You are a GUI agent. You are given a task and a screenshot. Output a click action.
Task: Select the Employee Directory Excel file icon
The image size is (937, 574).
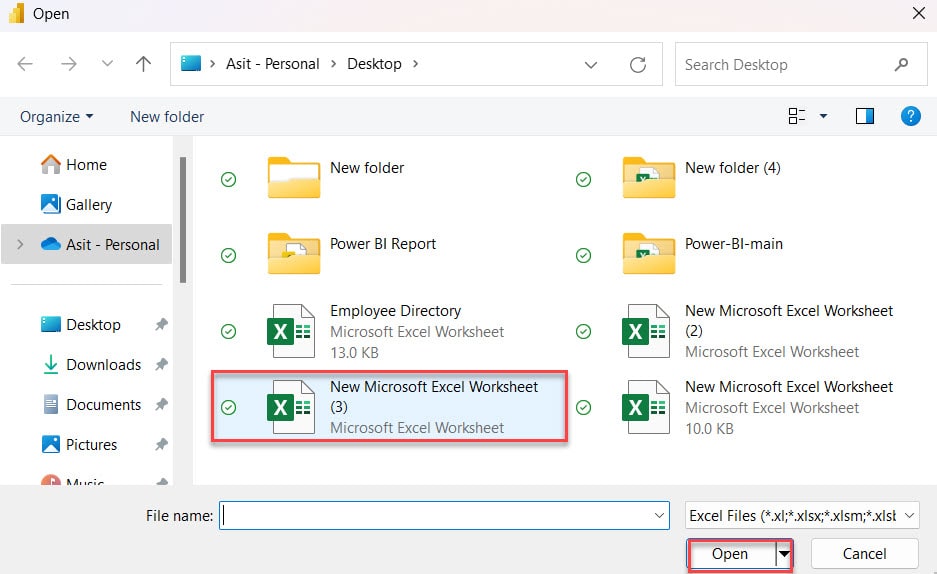click(290, 331)
